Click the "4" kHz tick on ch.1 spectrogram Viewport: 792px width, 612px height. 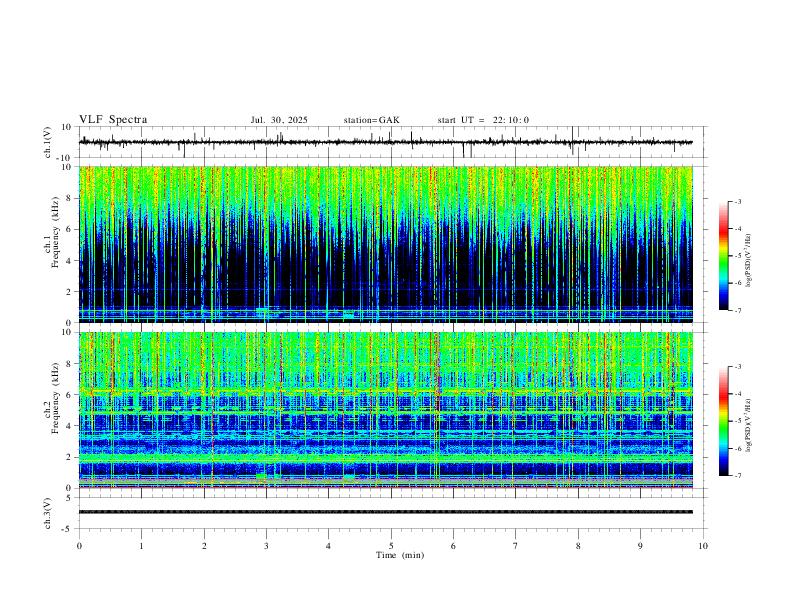[70, 261]
